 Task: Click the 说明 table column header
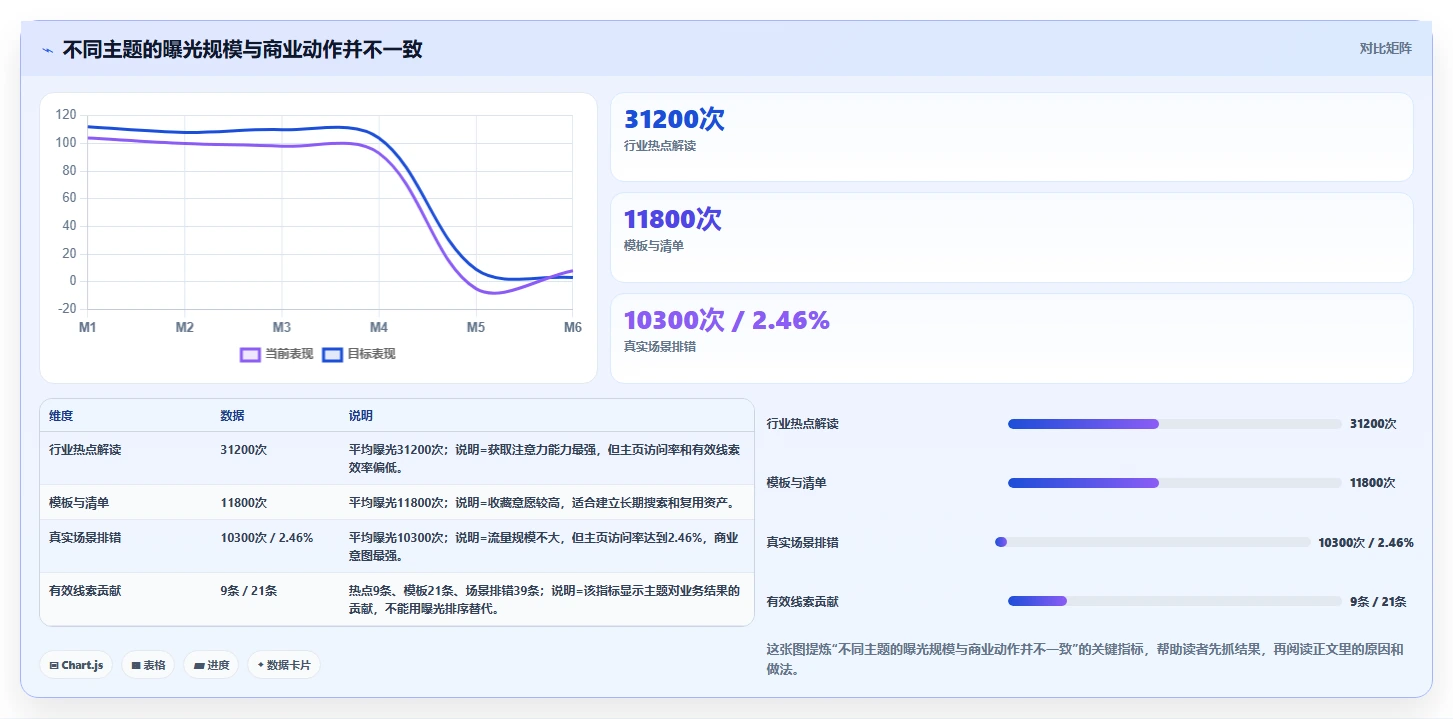click(360, 416)
